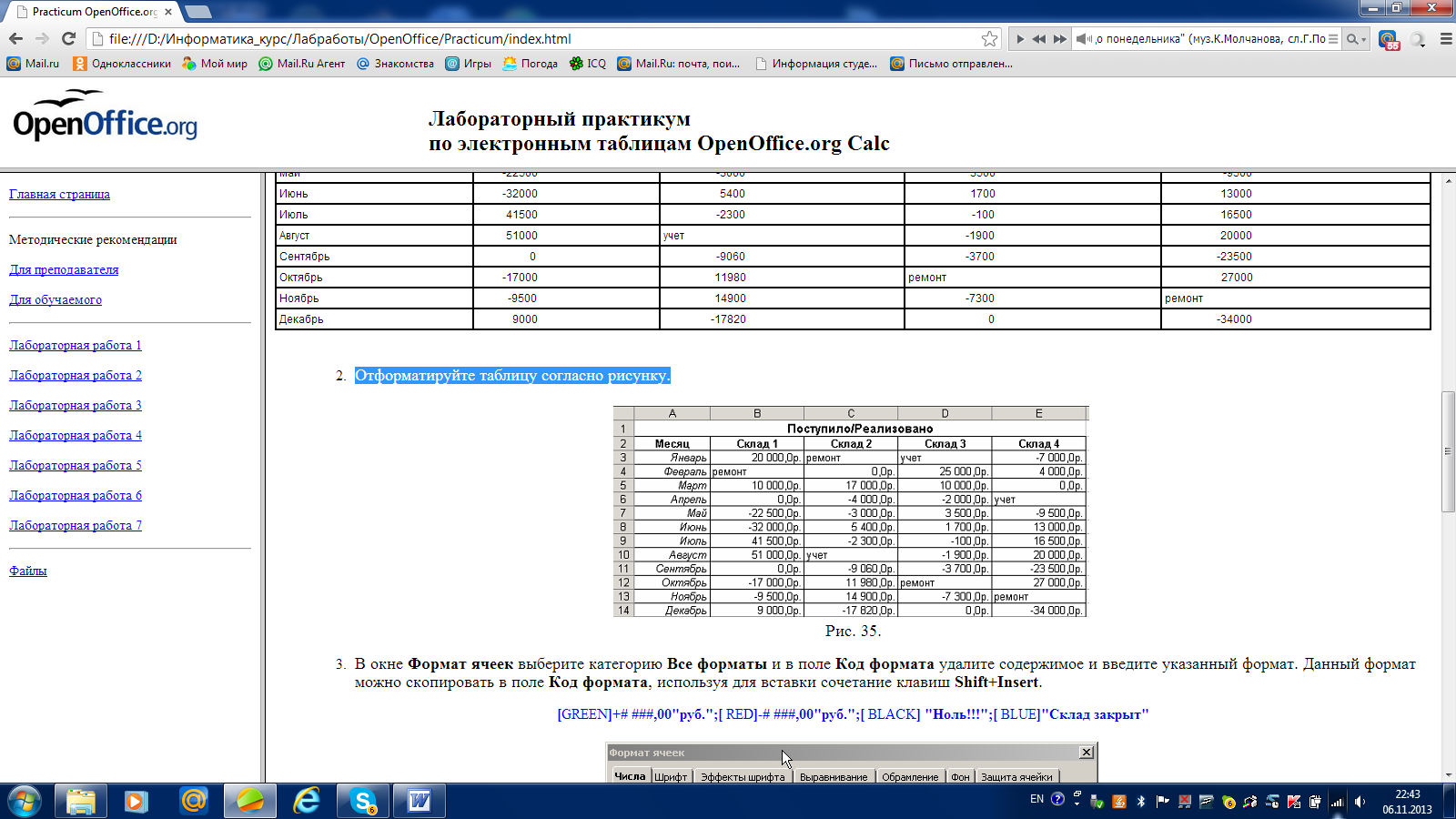Click the Рис. 35 spreadsheet image
The image size is (1456, 819).
[851, 511]
